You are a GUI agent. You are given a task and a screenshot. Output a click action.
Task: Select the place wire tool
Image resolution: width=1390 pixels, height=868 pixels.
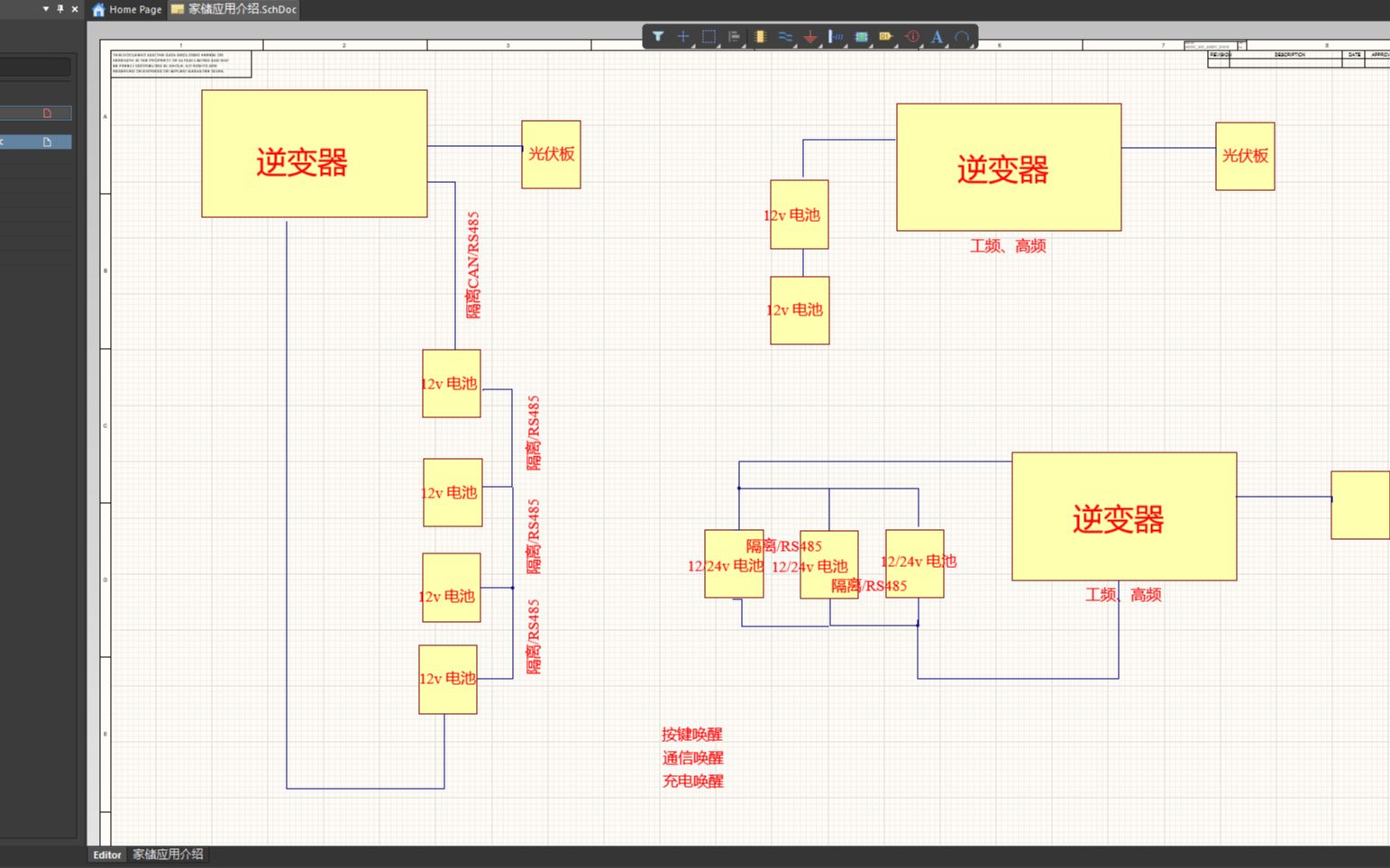coord(785,37)
